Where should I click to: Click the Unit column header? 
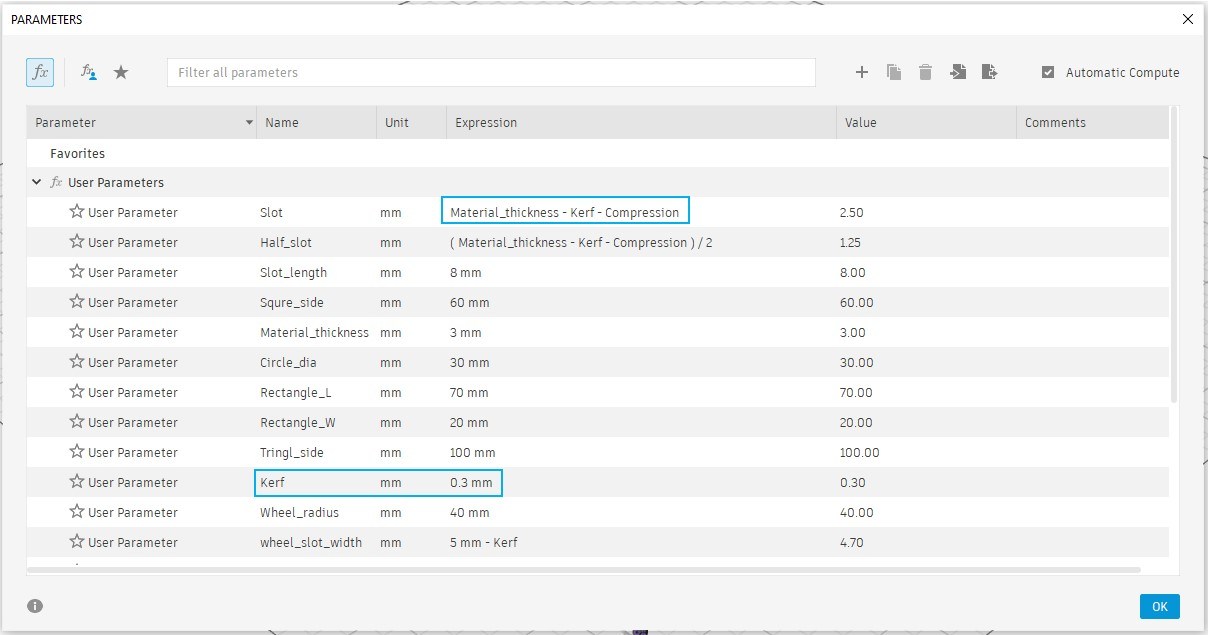click(x=411, y=123)
